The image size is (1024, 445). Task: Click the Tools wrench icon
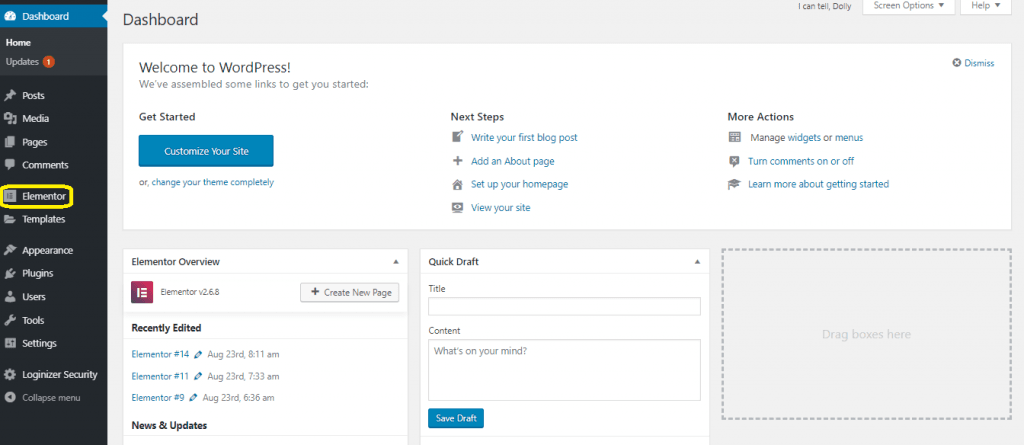(10, 320)
